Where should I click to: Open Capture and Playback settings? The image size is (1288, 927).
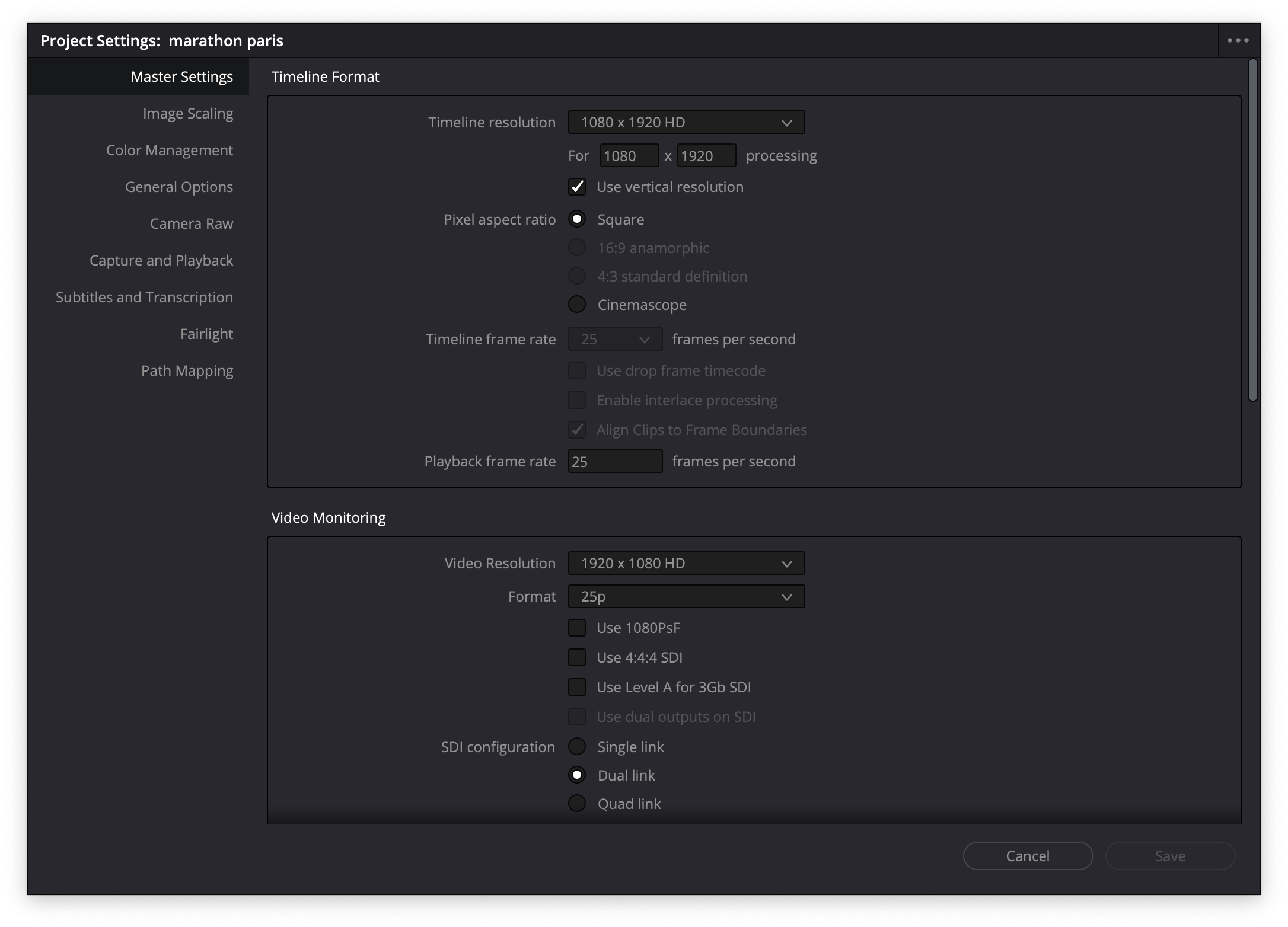click(161, 260)
